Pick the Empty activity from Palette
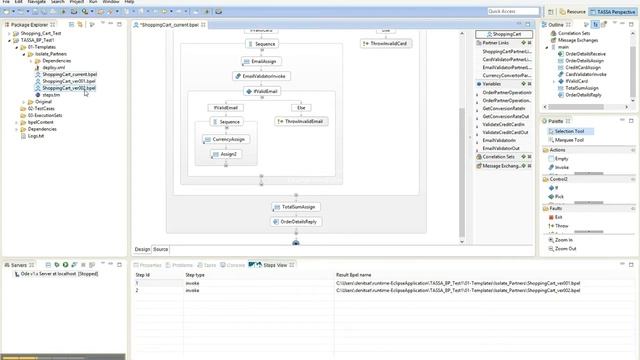 point(559,159)
